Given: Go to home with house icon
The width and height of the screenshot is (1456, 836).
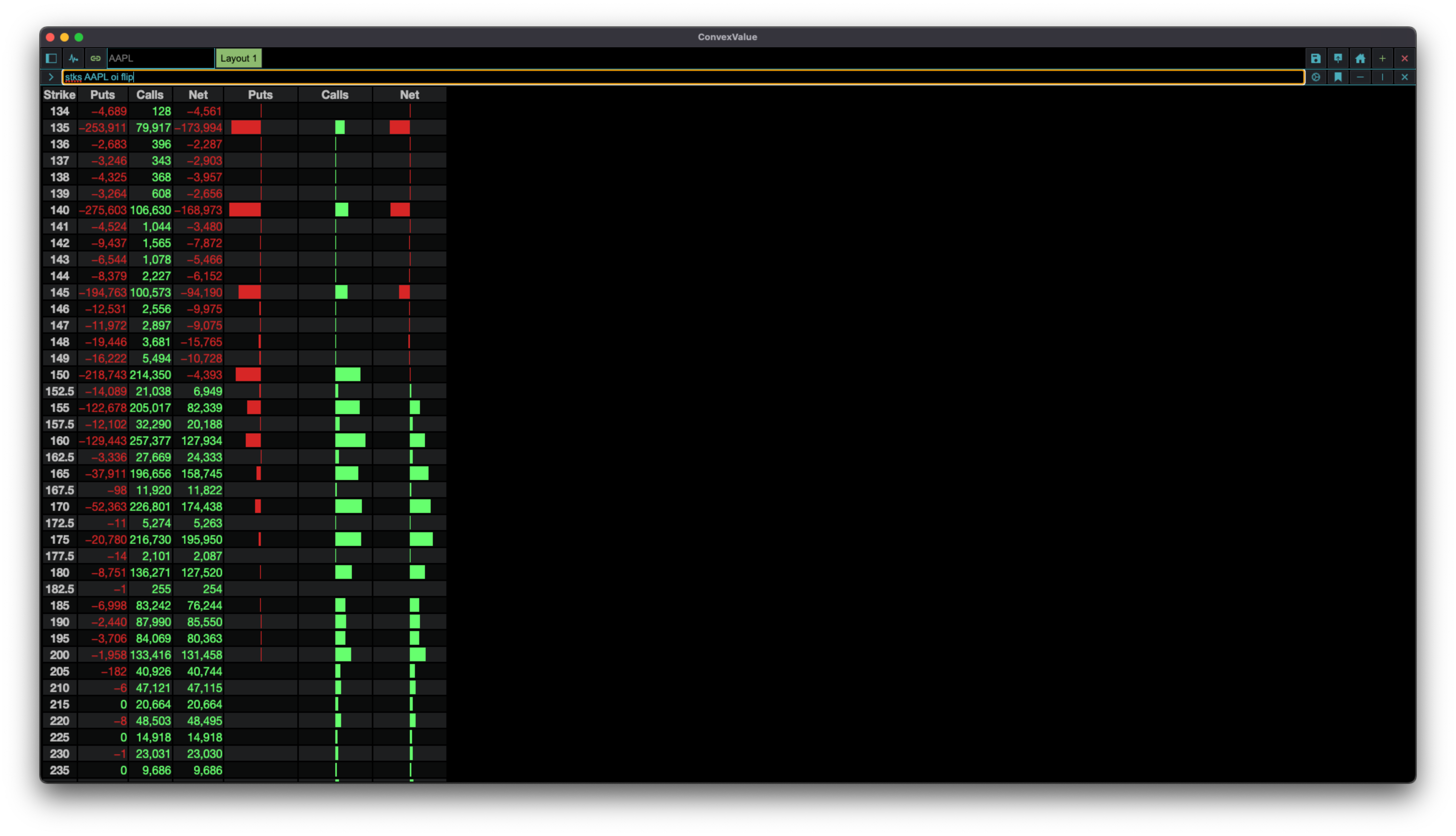Looking at the screenshot, I should [x=1360, y=58].
